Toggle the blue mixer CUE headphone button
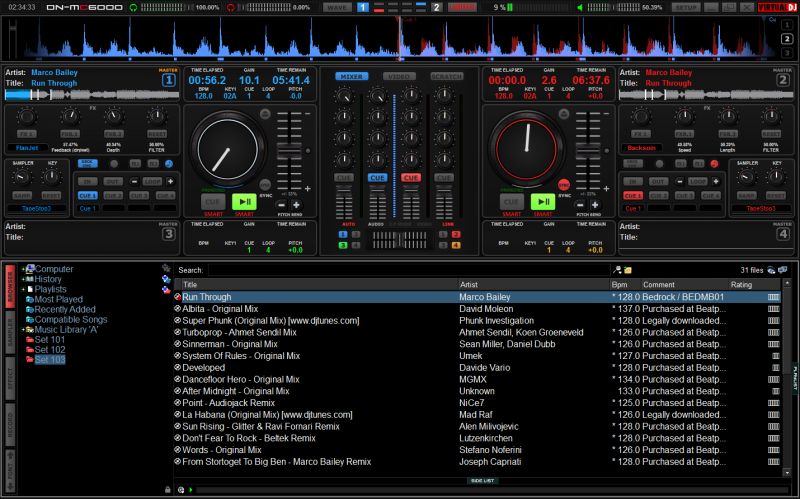The height and width of the screenshot is (499, 800). pos(377,178)
